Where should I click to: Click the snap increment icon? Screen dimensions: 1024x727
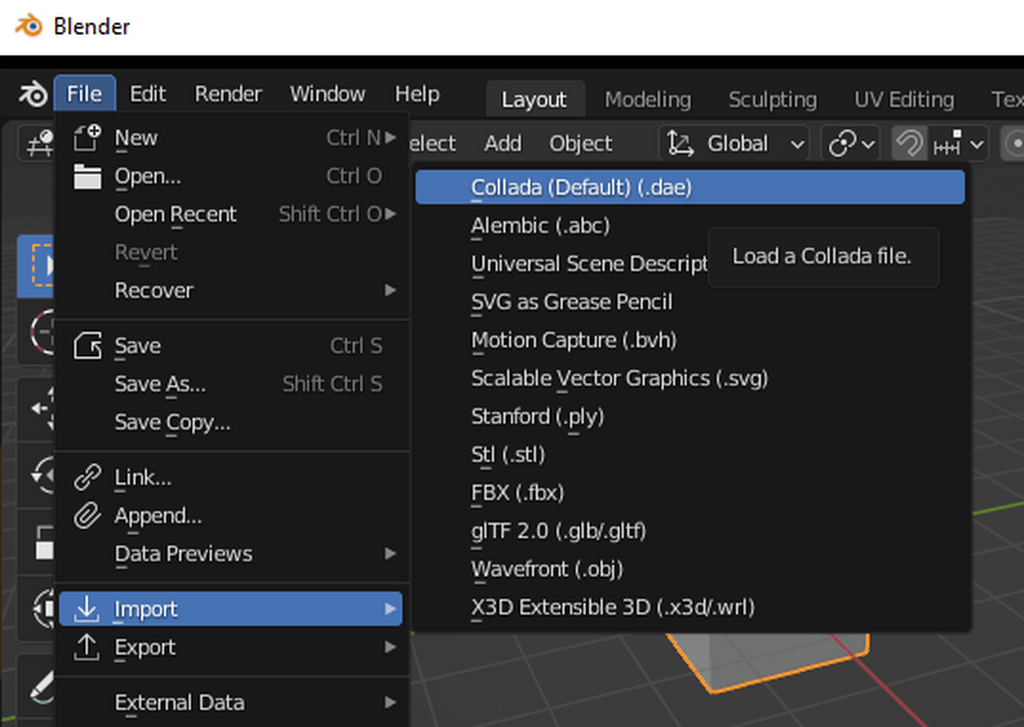click(948, 144)
